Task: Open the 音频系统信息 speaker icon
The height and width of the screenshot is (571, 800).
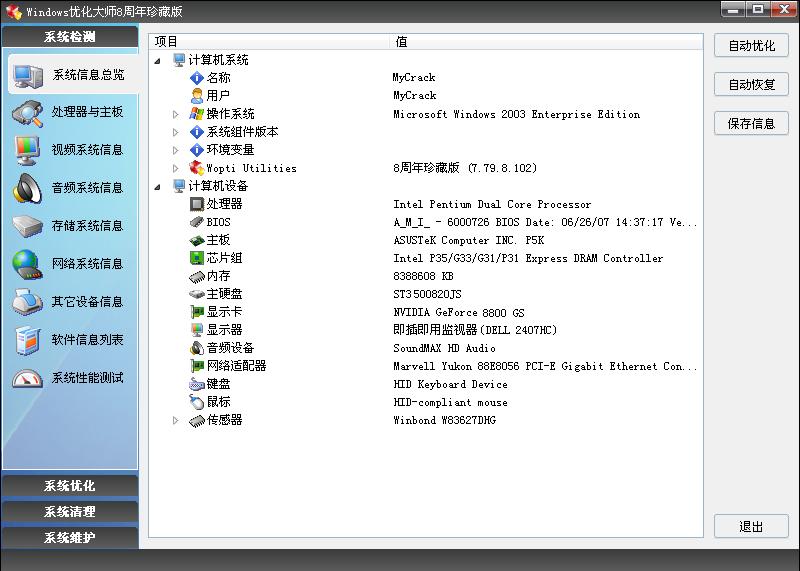Action: point(28,188)
